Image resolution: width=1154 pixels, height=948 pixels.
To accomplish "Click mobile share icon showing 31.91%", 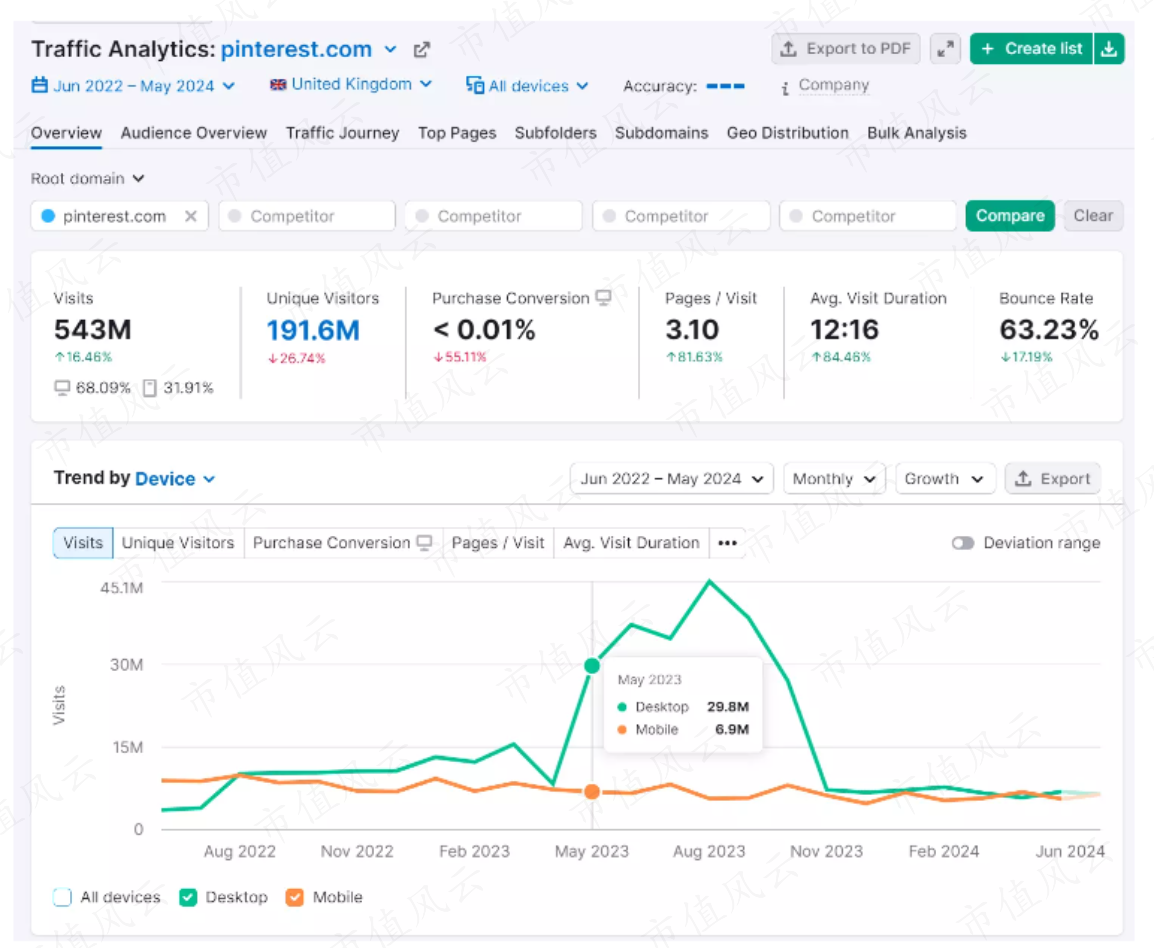I will (149, 388).
